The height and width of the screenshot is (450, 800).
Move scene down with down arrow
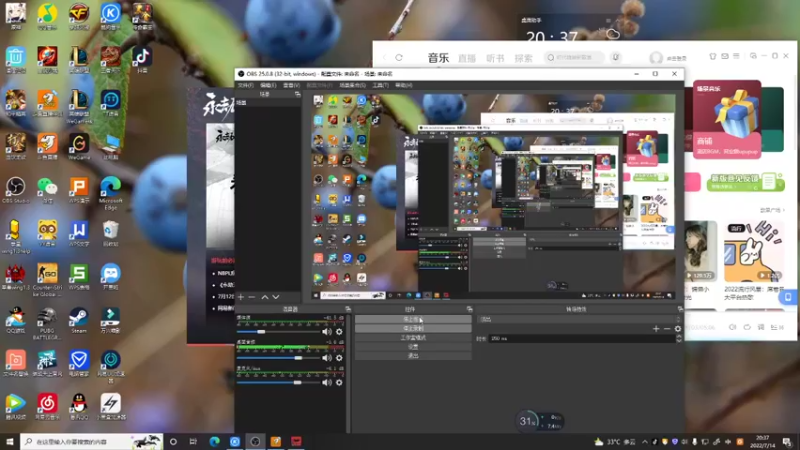point(276,297)
